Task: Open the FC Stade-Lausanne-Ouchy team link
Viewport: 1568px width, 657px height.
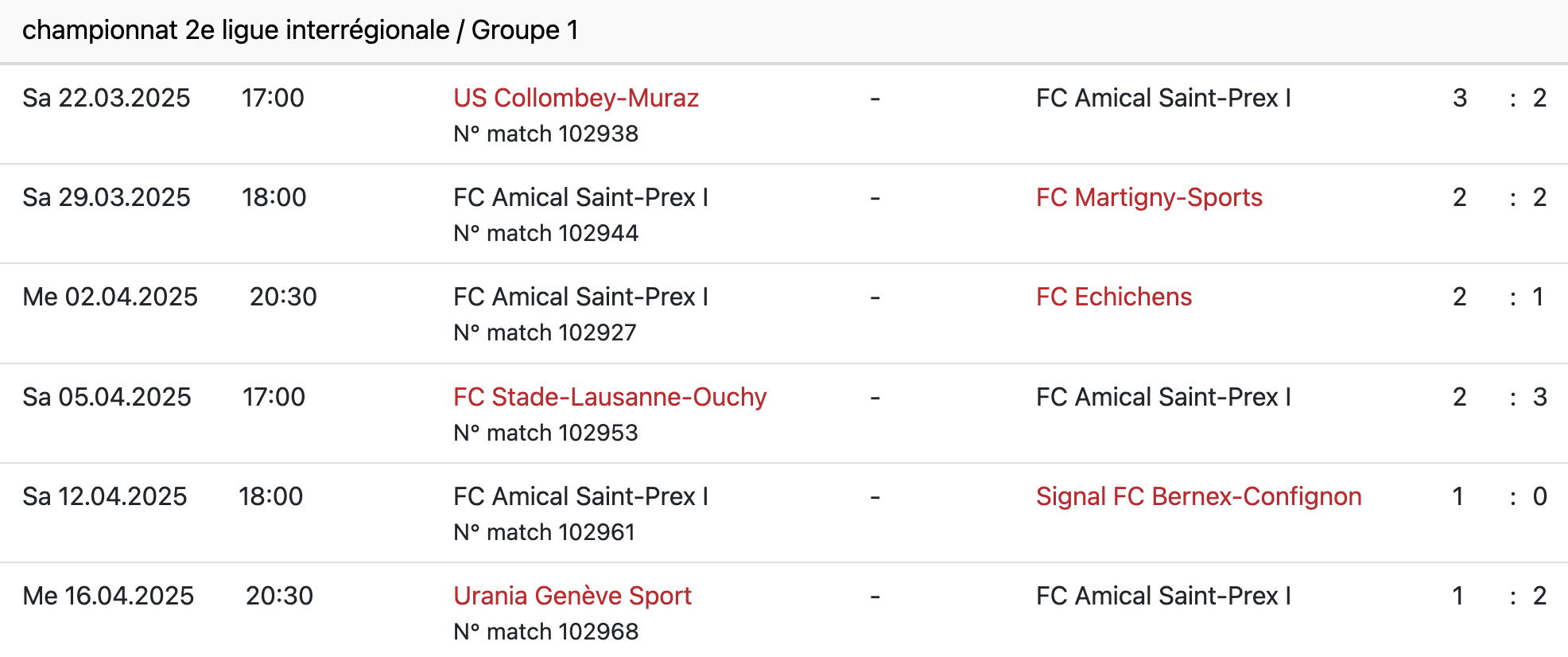Action: 610,397
